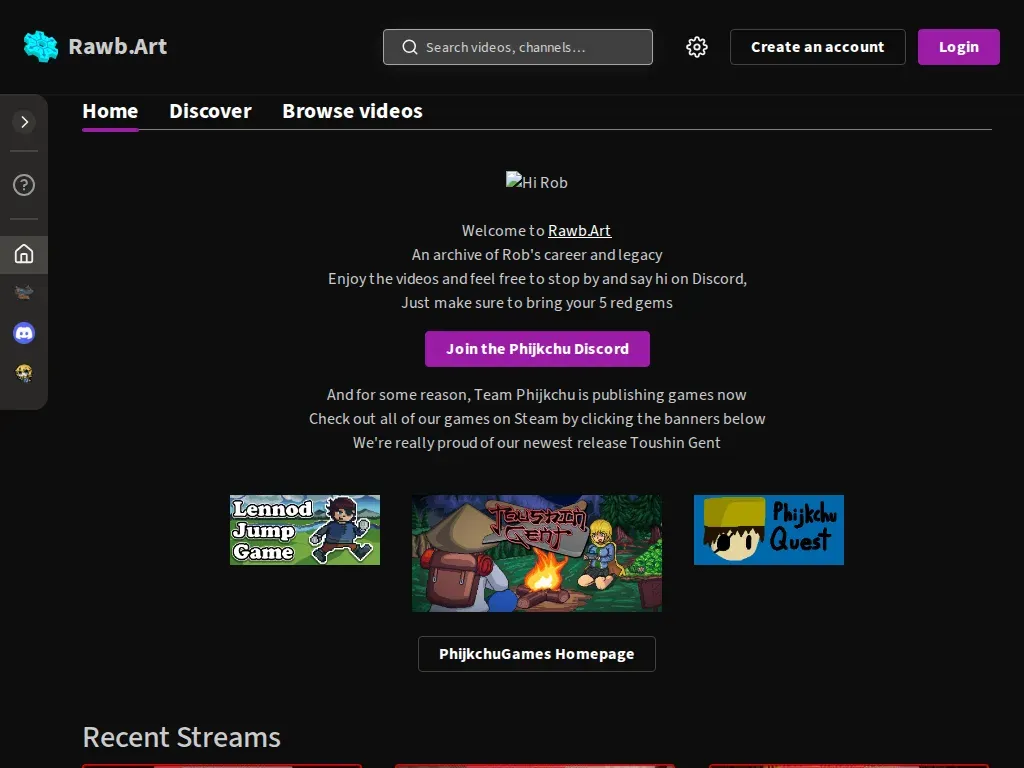This screenshot has height=768, width=1024.
Task: Open the Lennod Jump Game banner
Action: pyautogui.click(x=305, y=530)
